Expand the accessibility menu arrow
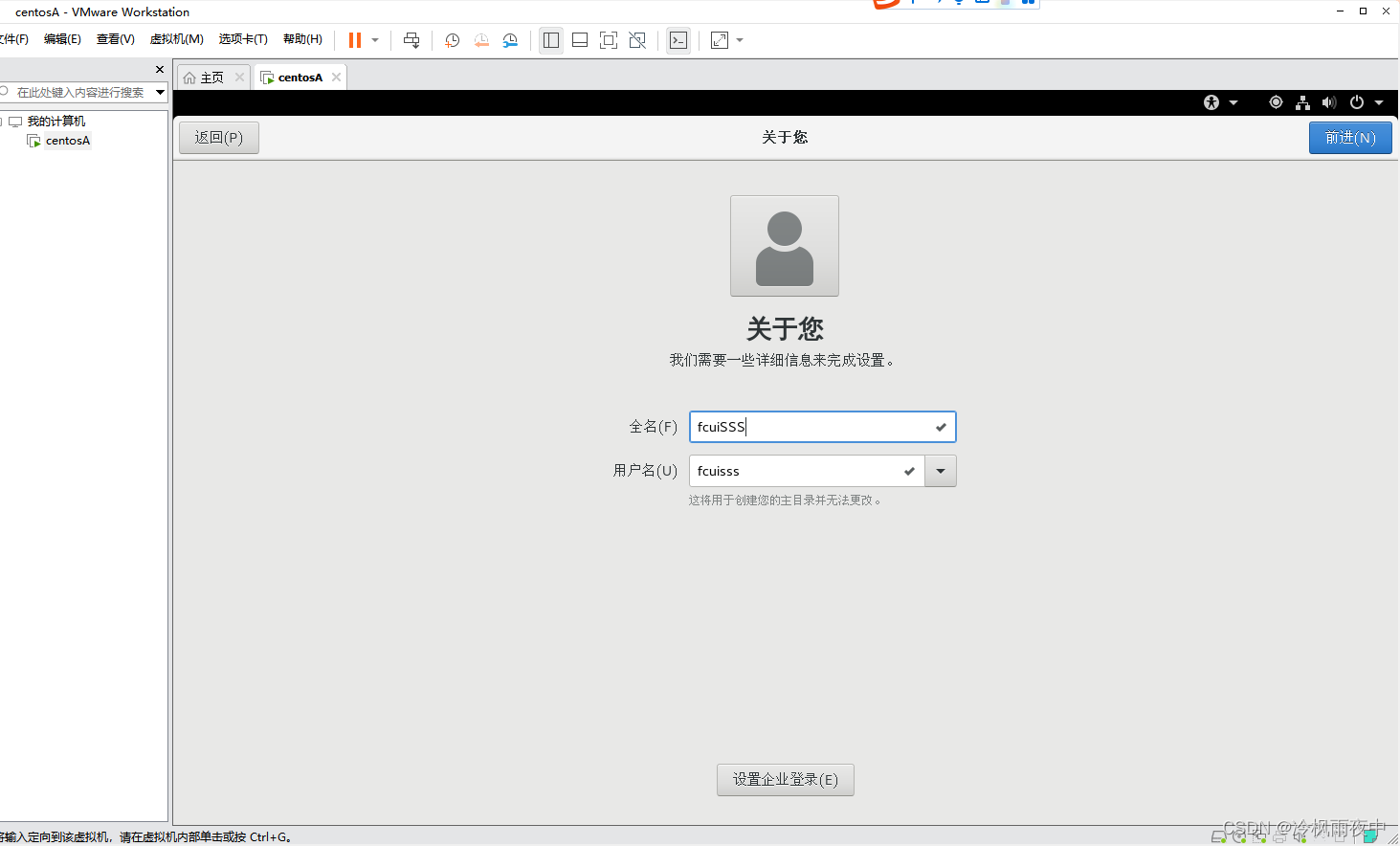This screenshot has width=1400, height=846. click(x=1233, y=102)
